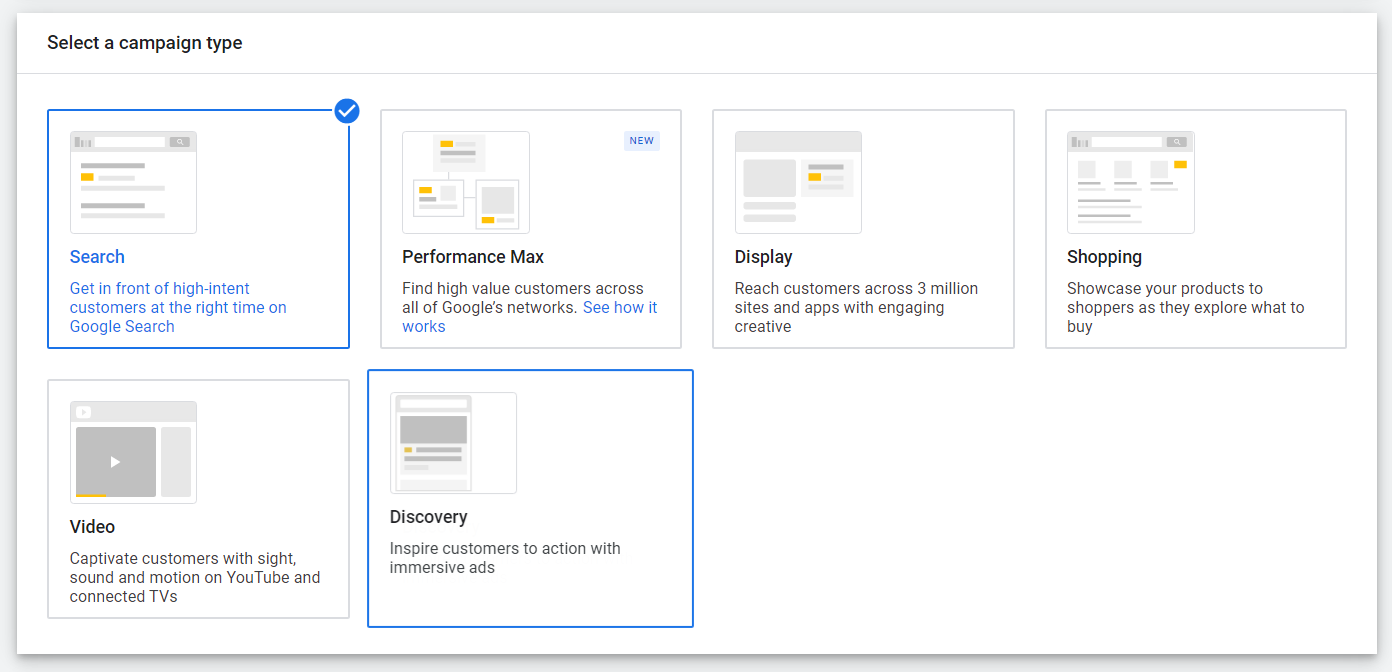Click the Display campaign layout icon
The image size is (1392, 672).
tap(797, 182)
